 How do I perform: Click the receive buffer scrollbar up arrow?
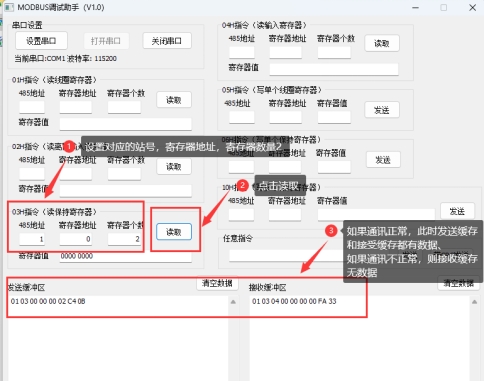pyautogui.click(x=475, y=302)
